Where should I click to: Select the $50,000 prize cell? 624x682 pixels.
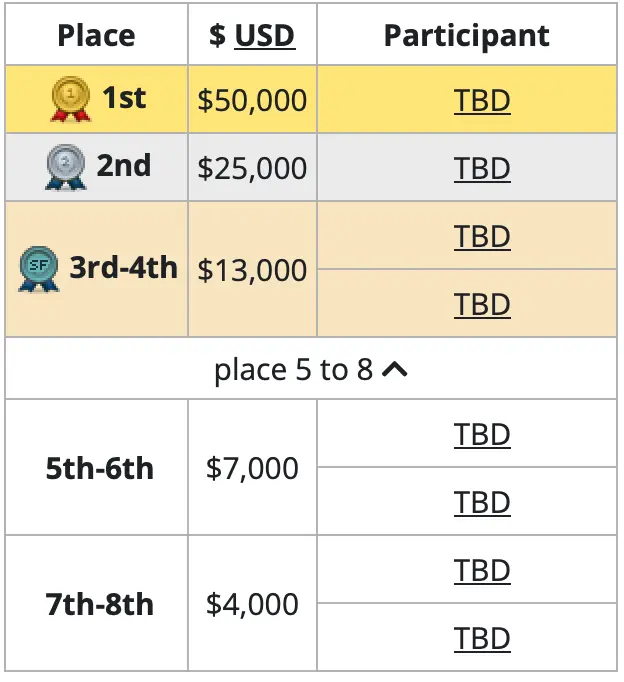tap(252, 99)
